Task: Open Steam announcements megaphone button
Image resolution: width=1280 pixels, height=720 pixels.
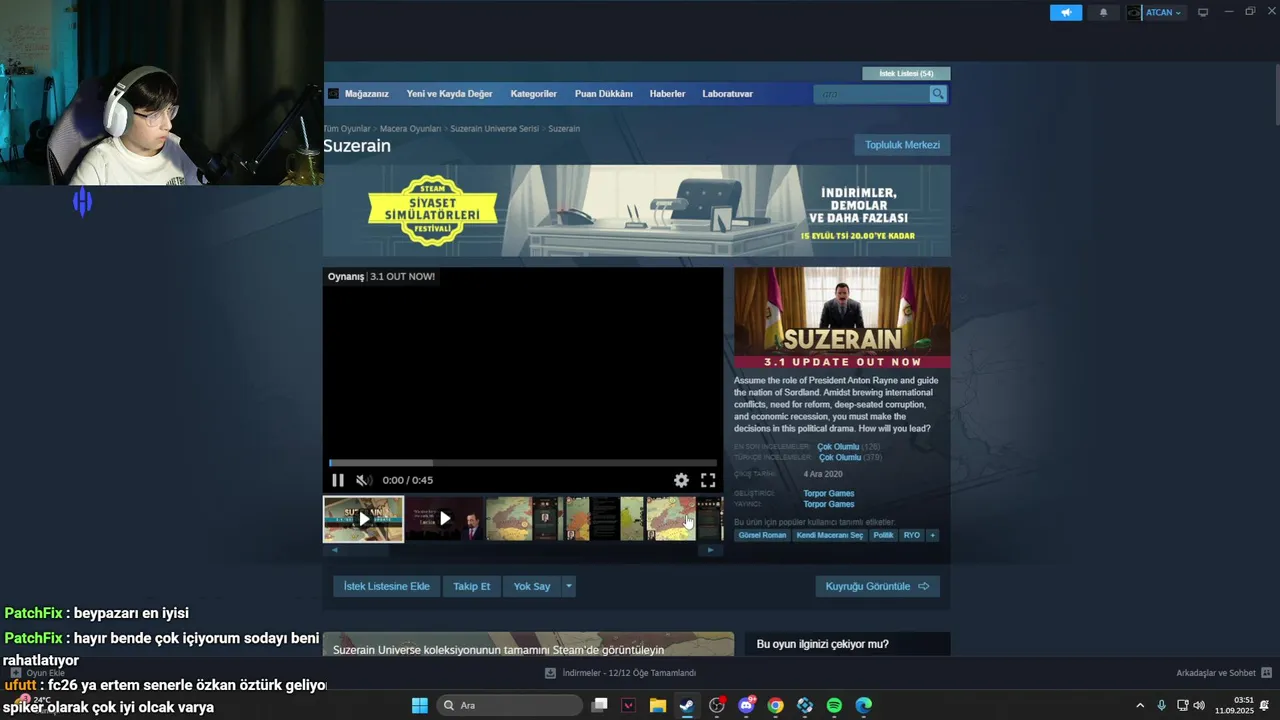Action: pyautogui.click(x=1066, y=13)
